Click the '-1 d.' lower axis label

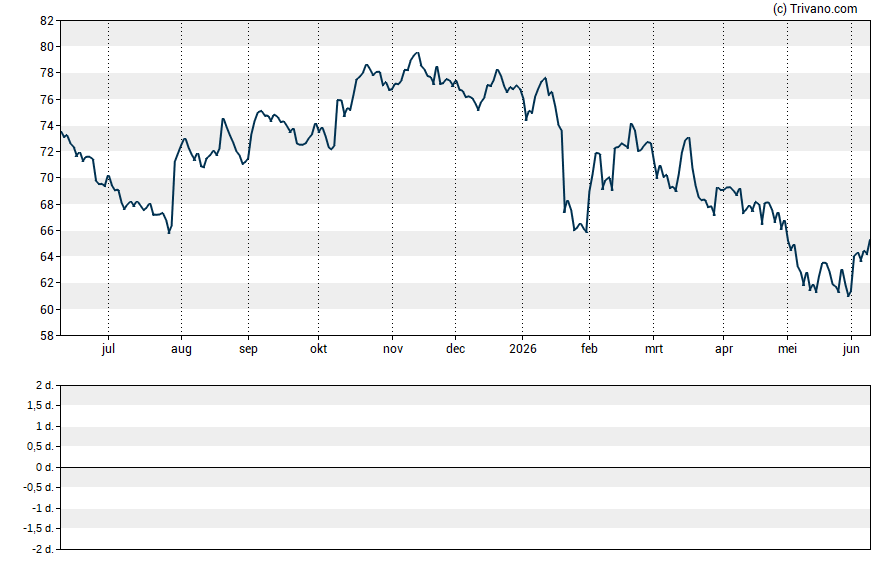(43, 508)
